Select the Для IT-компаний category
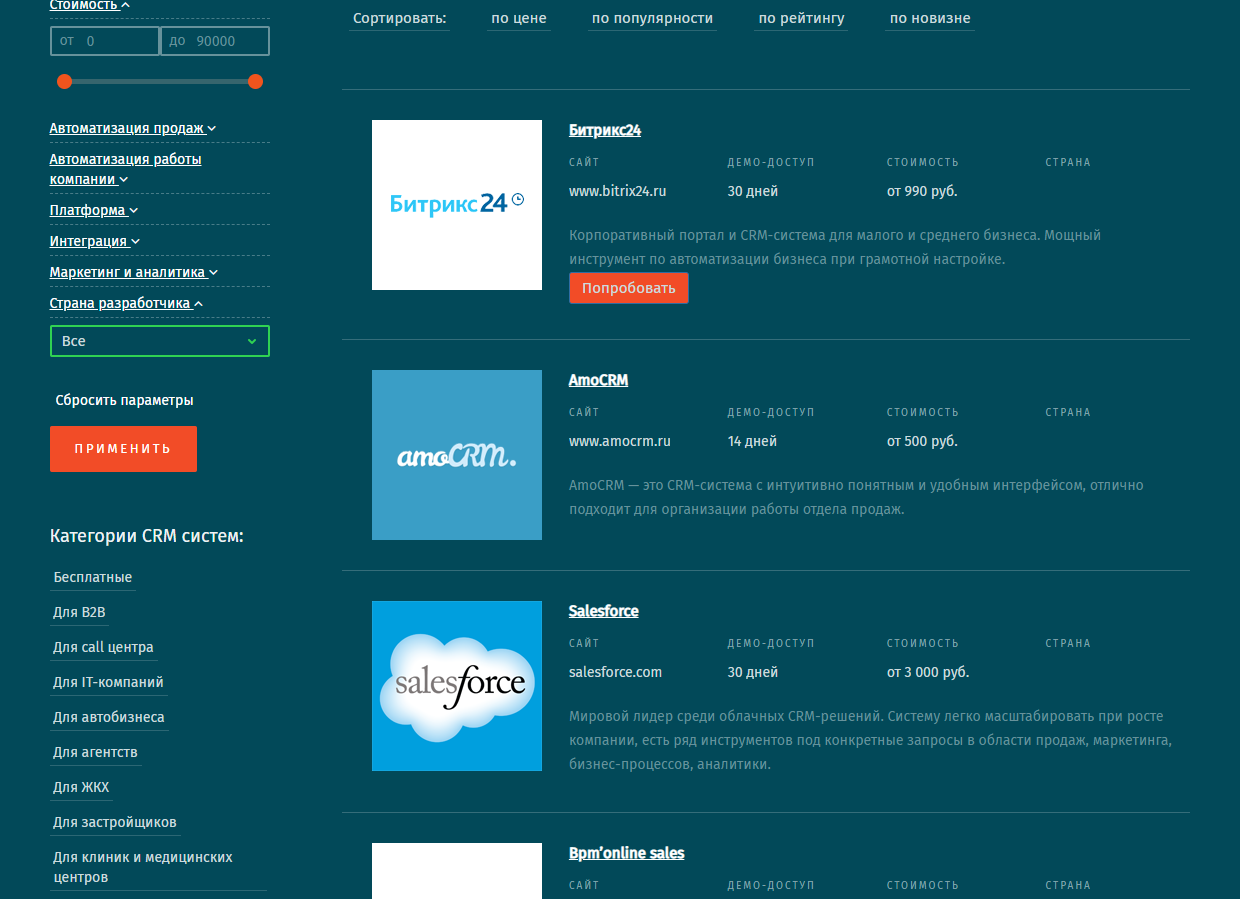The width and height of the screenshot is (1240, 899). coord(108,682)
